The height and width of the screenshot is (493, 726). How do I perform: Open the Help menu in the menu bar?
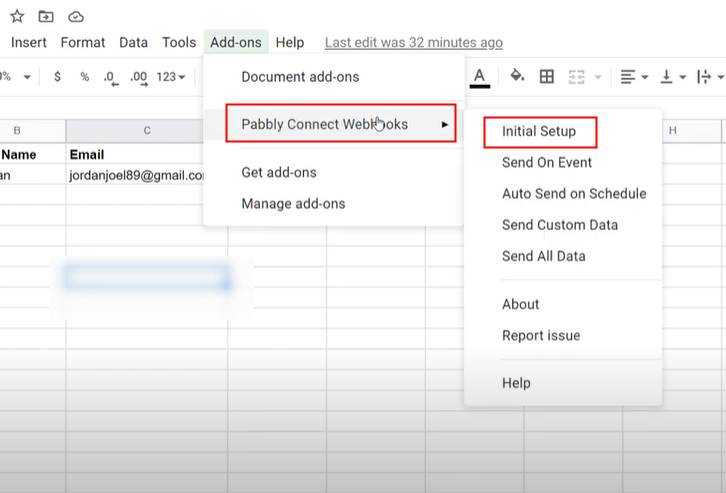tap(290, 43)
